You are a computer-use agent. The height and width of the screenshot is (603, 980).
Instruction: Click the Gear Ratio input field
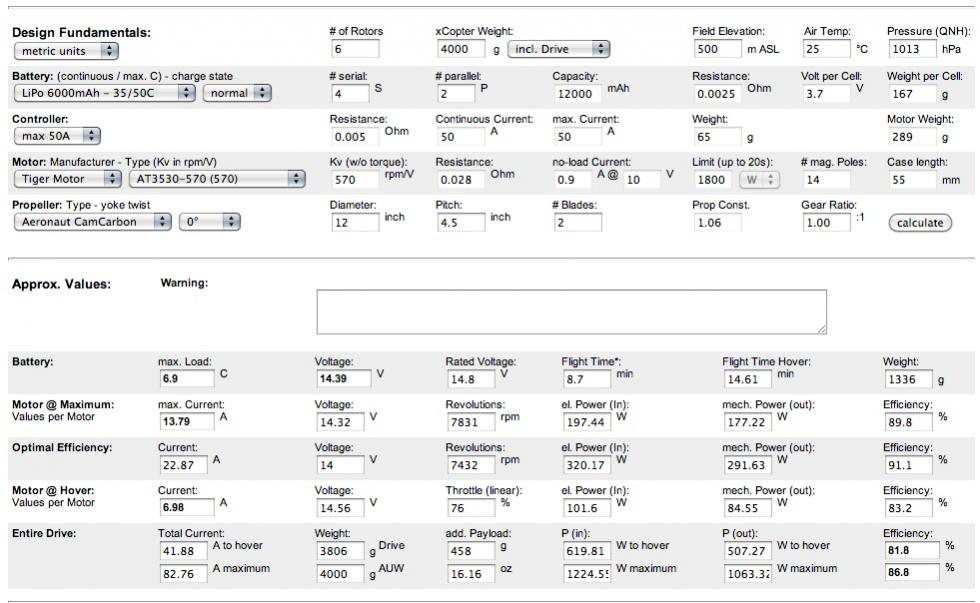point(826,222)
